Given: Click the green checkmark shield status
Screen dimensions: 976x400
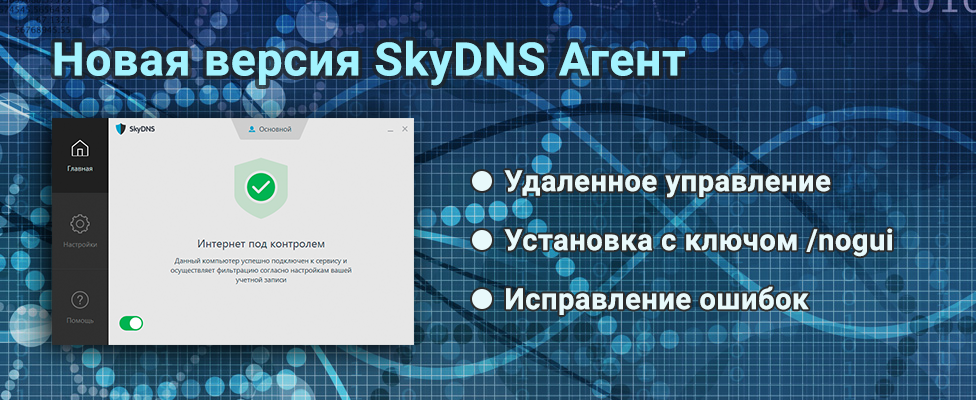Looking at the screenshot, I should (x=261, y=188).
